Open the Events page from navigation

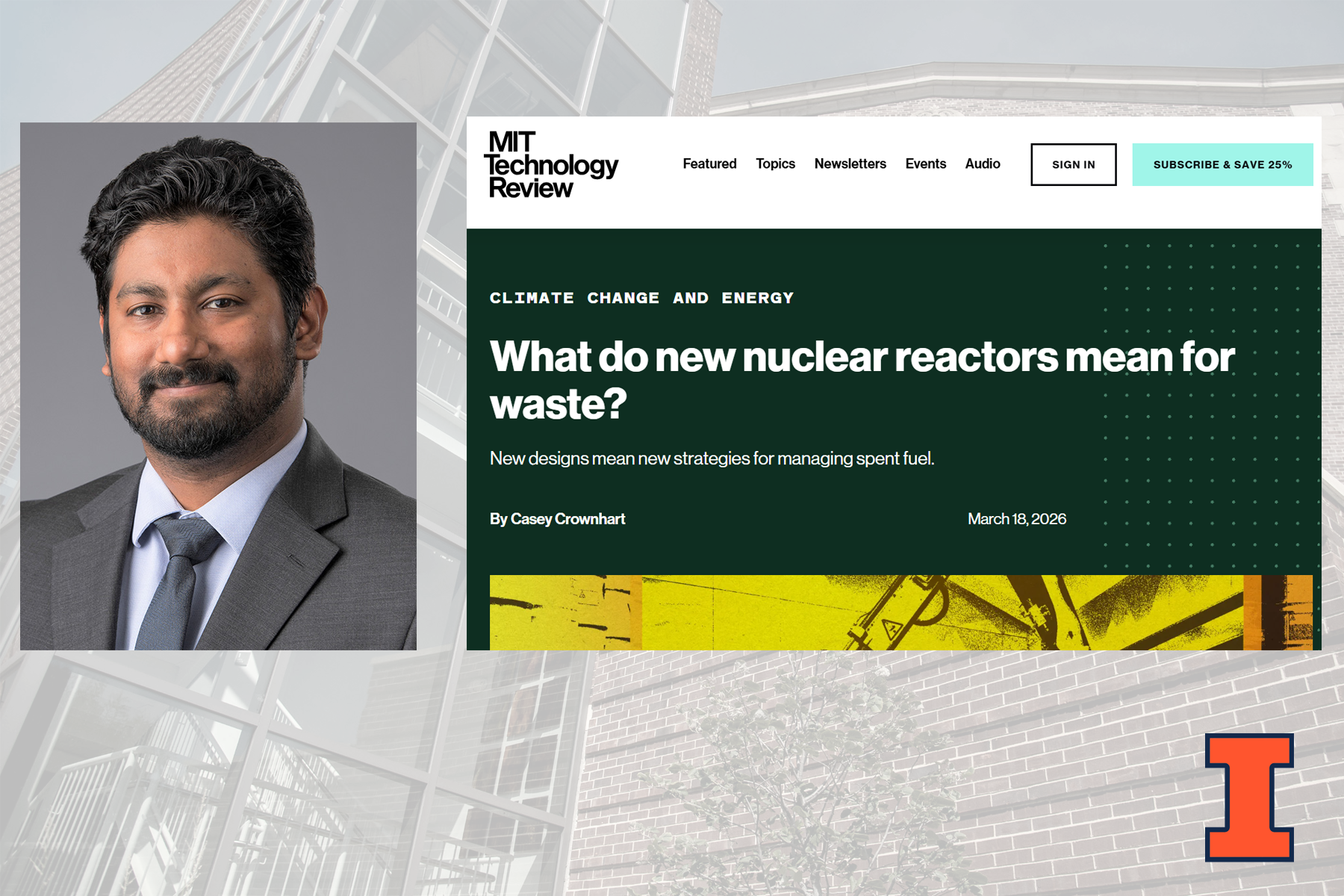point(925,164)
